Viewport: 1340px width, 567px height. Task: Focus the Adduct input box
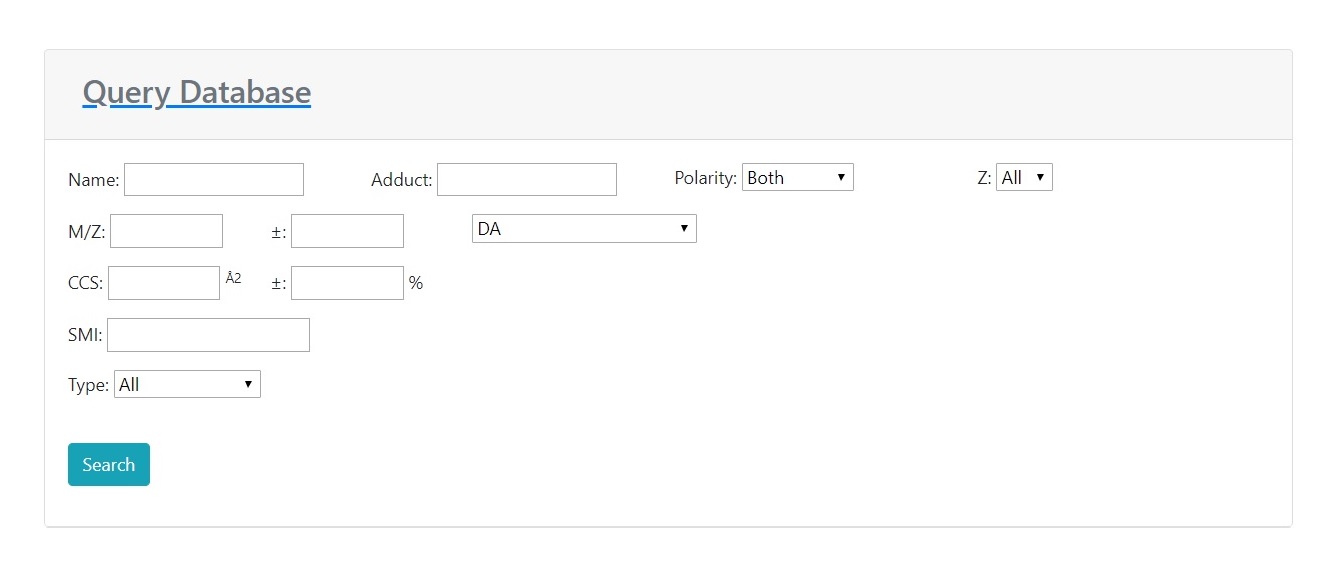[x=527, y=180]
